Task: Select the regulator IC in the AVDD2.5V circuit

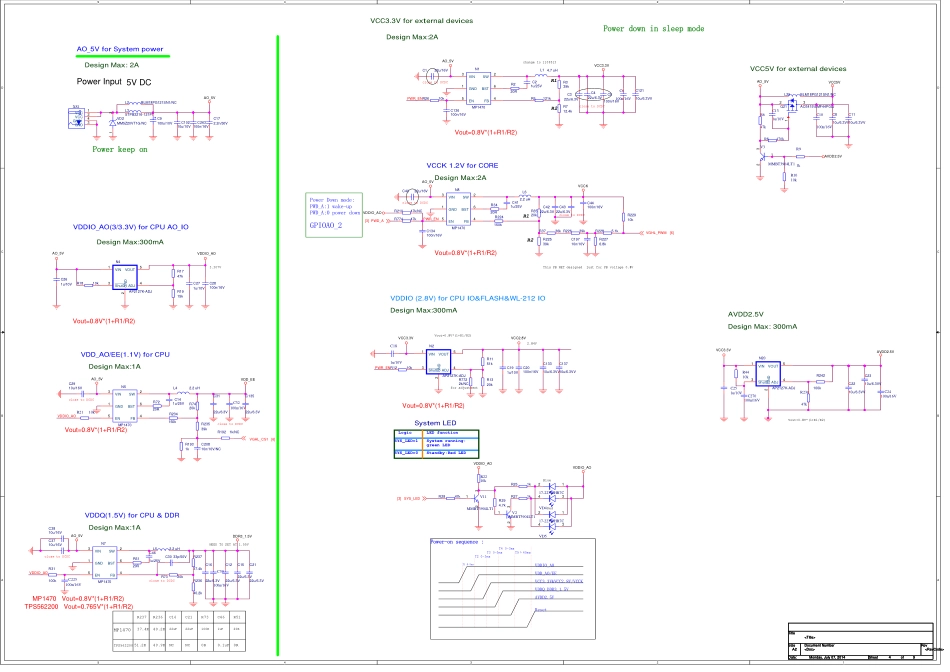Action: [768, 373]
